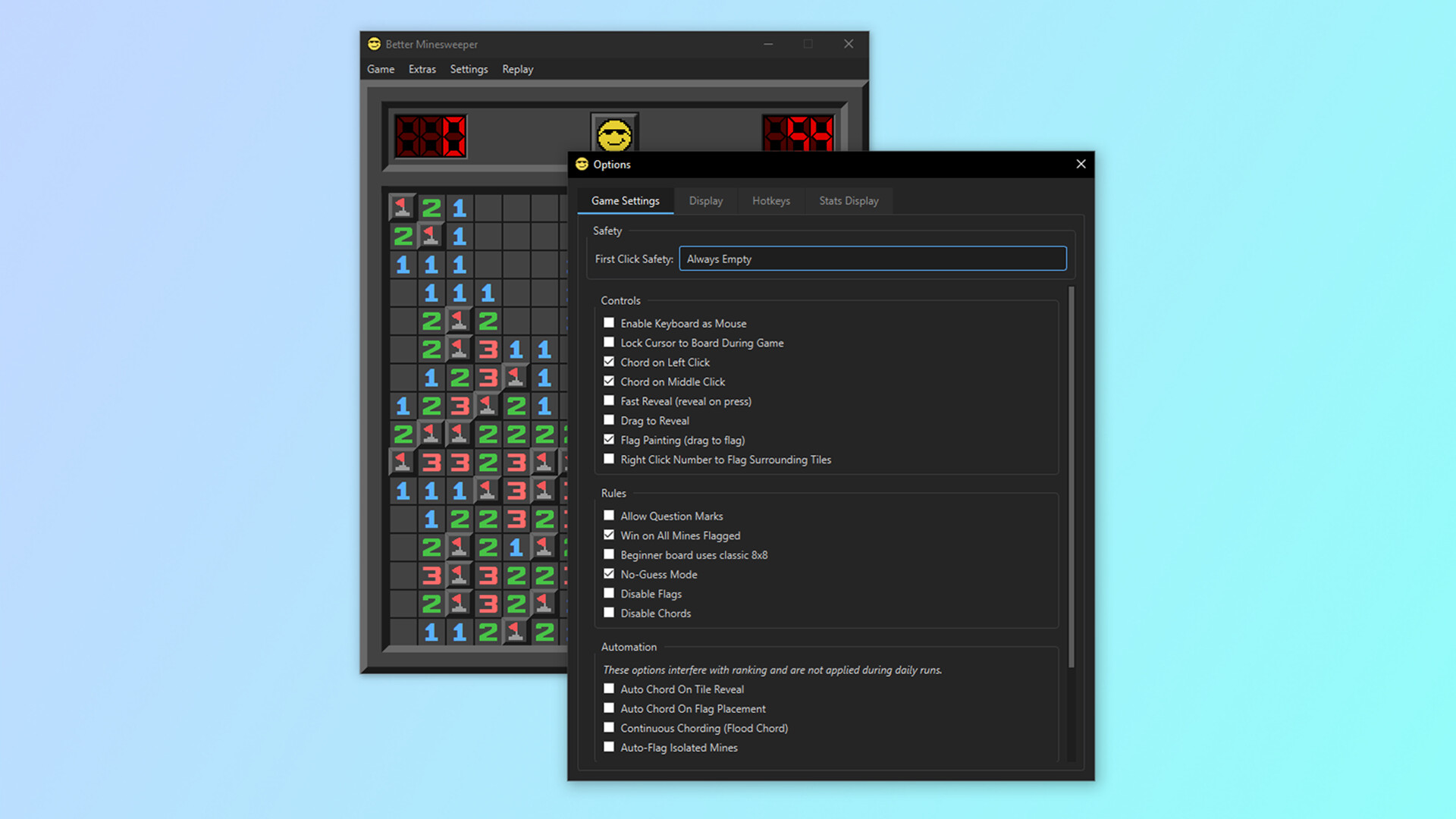This screenshot has height=819, width=1456.
Task: Click the red mine counter display
Action: click(x=431, y=136)
